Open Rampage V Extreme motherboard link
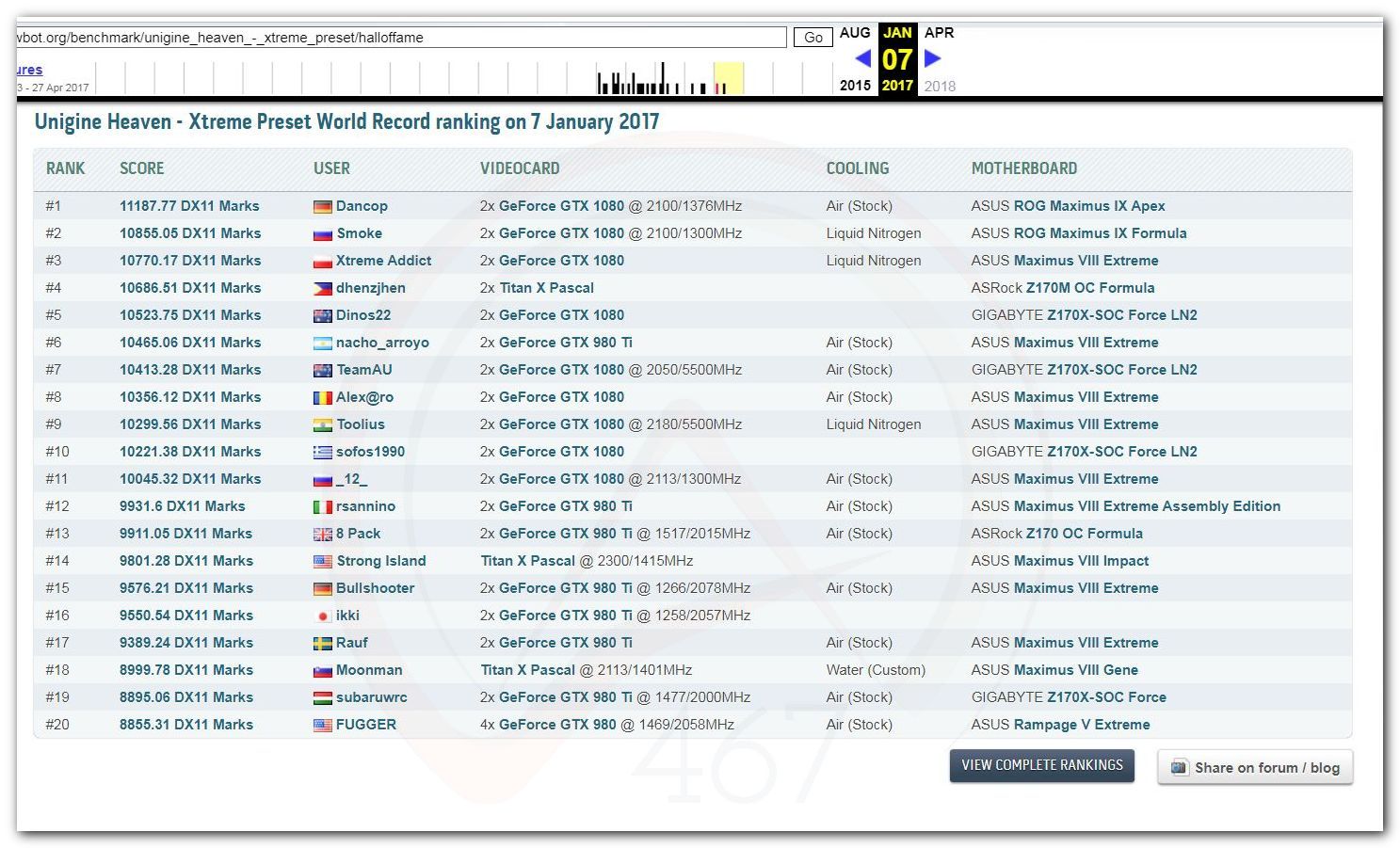Viewport: 1400px width, 848px height. click(x=1082, y=725)
